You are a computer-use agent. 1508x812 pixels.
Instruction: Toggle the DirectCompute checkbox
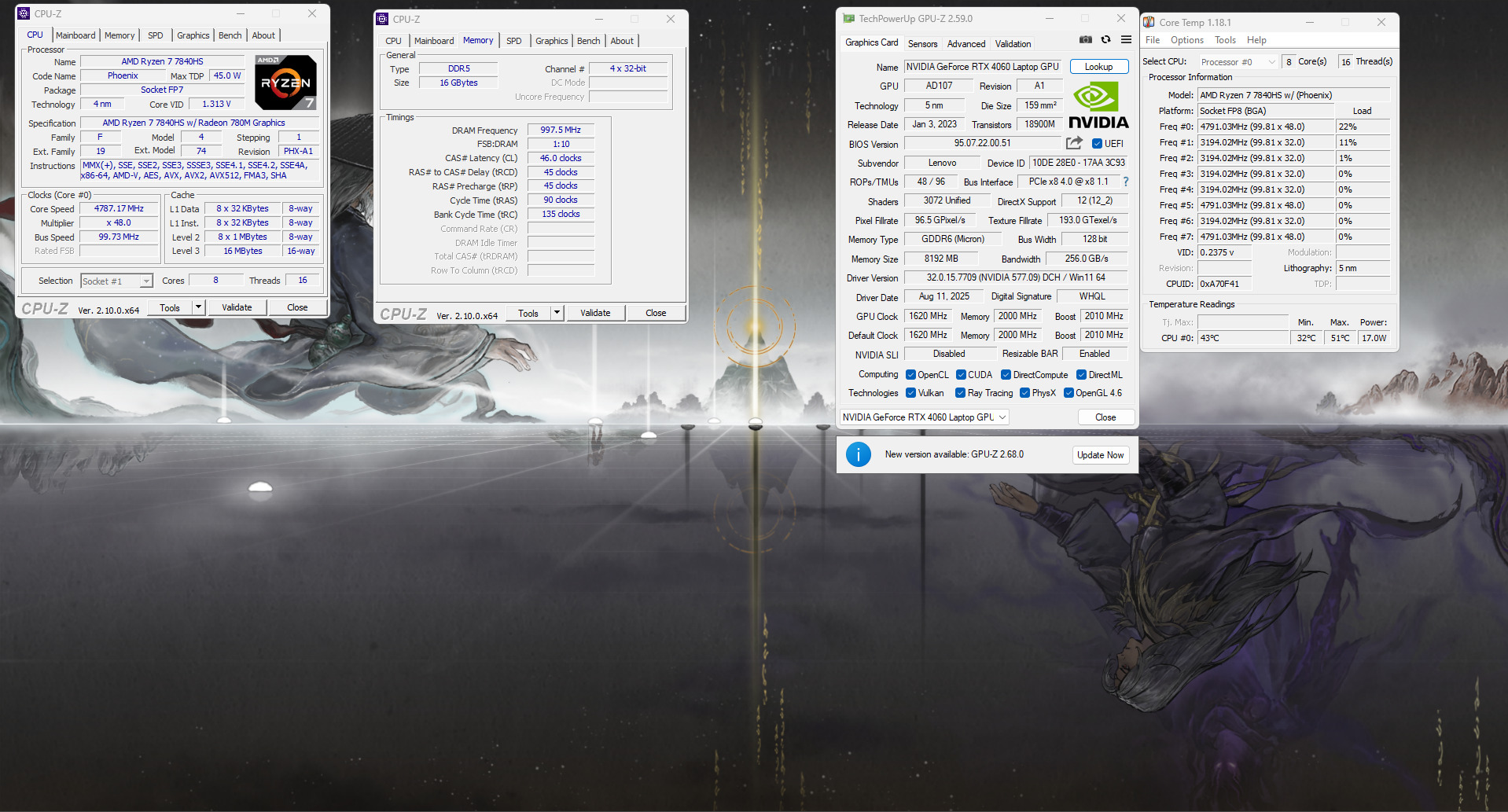point(1006,375)
